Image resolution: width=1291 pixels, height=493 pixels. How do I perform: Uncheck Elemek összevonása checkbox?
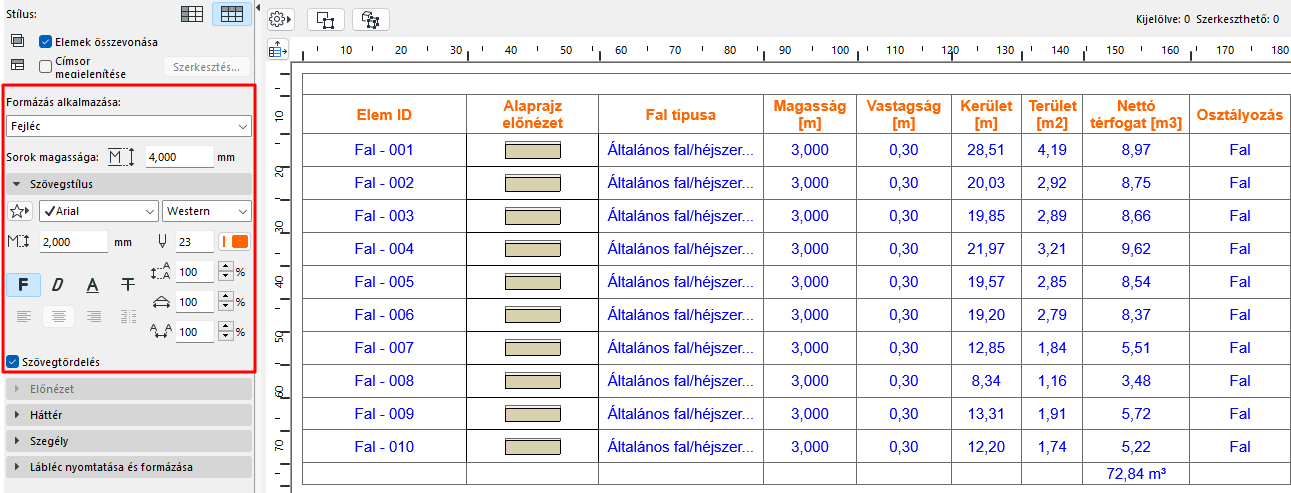pyautogui.click(x=45, y=42)
